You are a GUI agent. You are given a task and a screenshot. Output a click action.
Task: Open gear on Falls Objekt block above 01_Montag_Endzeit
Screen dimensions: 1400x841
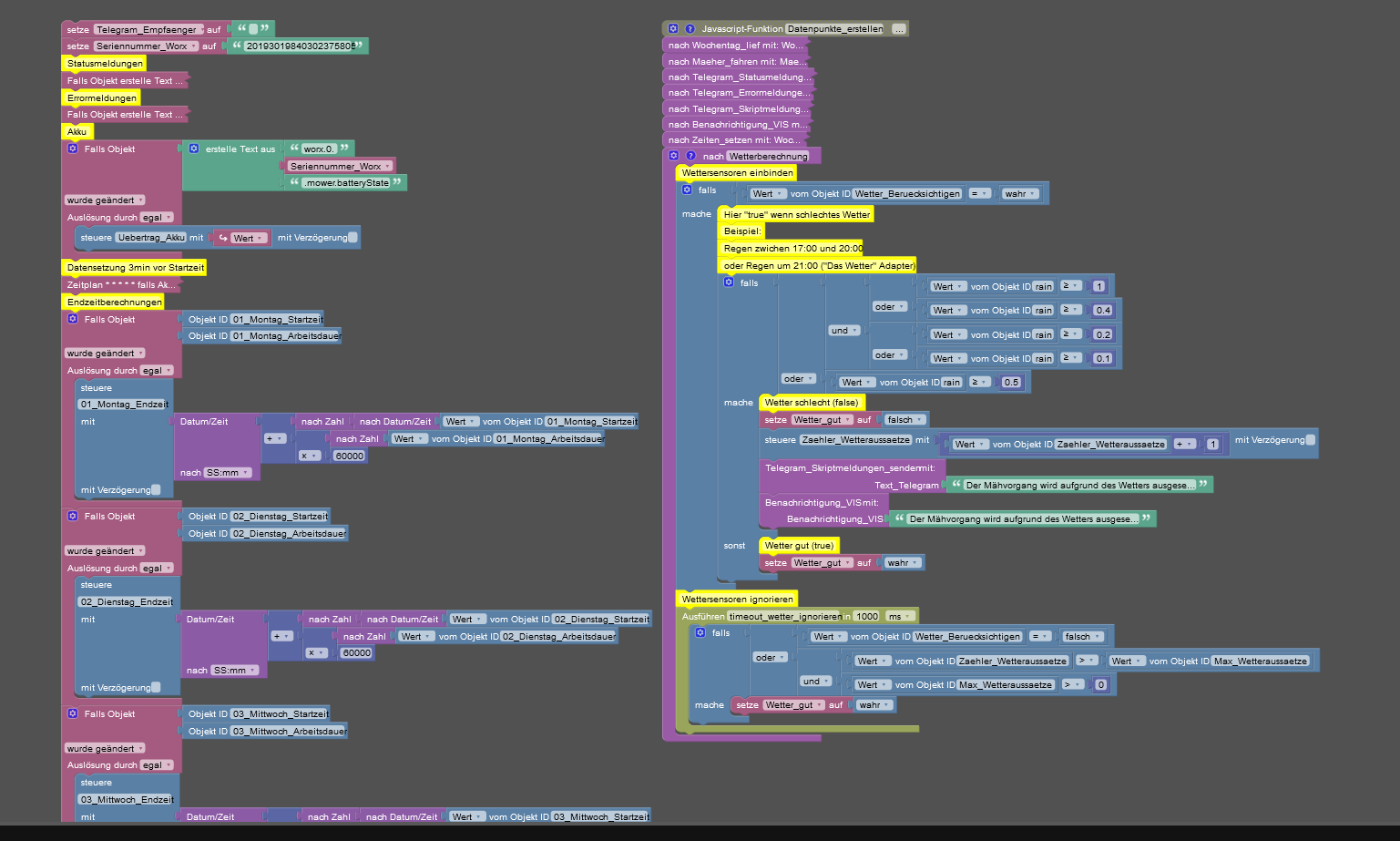[x=73, y=319]
